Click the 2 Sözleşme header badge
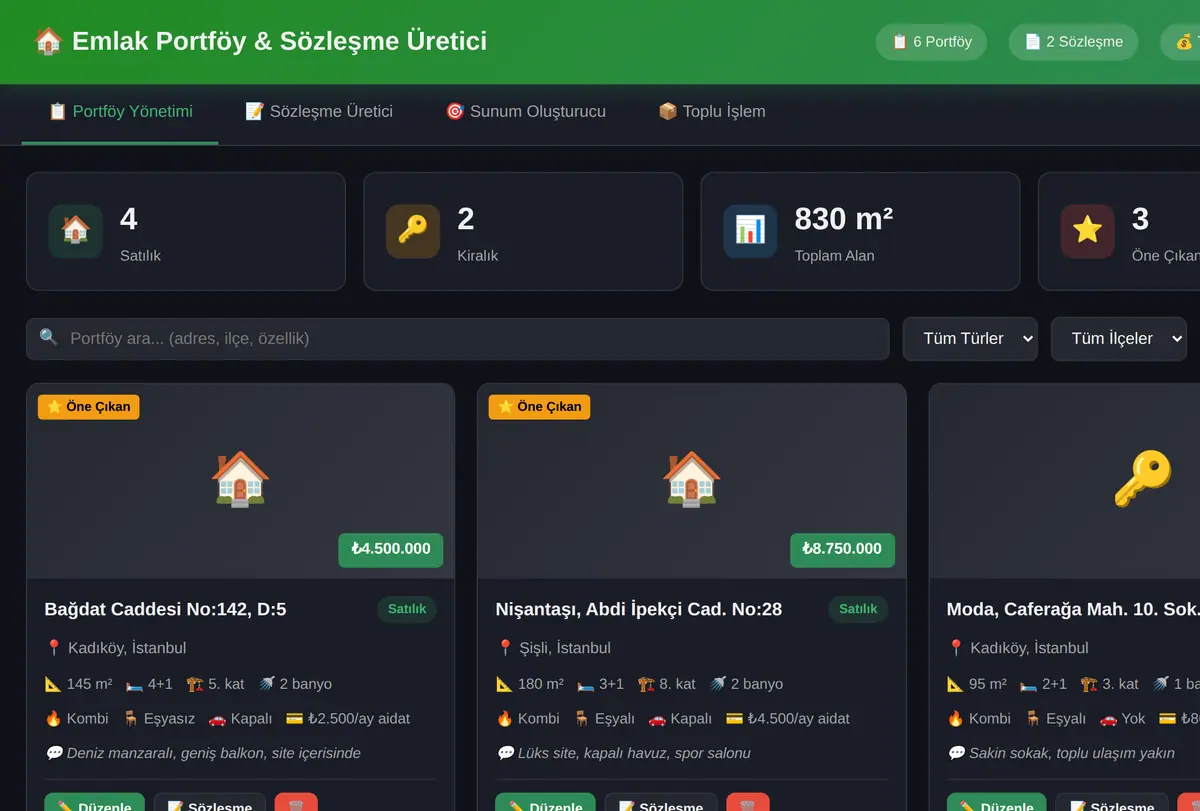 1074,42
